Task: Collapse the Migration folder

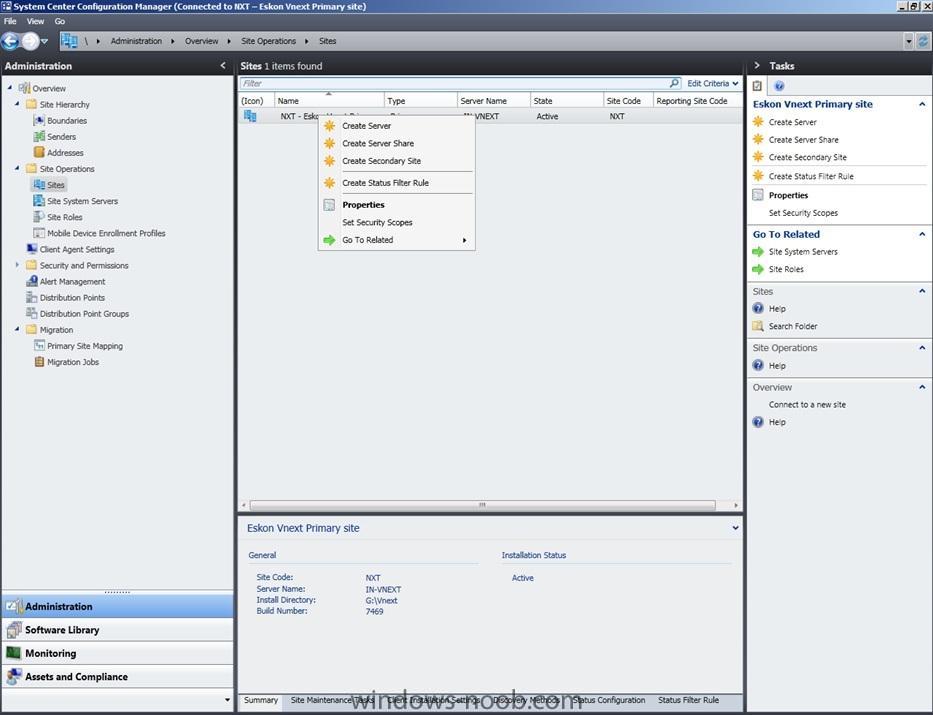Action: click(x=17, y=328)
